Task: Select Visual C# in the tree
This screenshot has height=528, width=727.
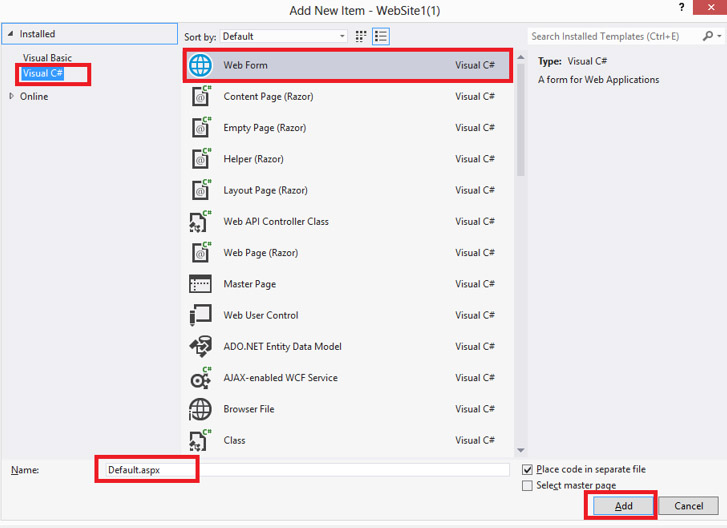Action: point(42,73)
